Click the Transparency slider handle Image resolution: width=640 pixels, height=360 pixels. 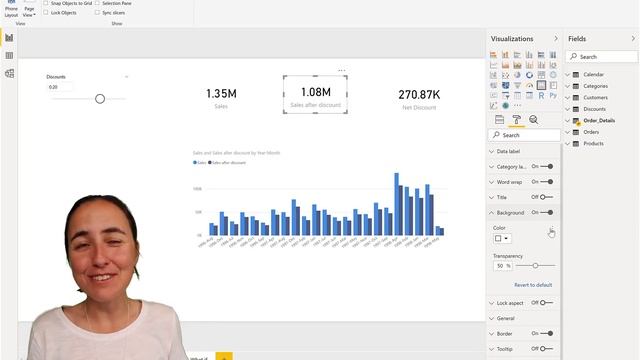pyautogui.click(x=535, y=266)
